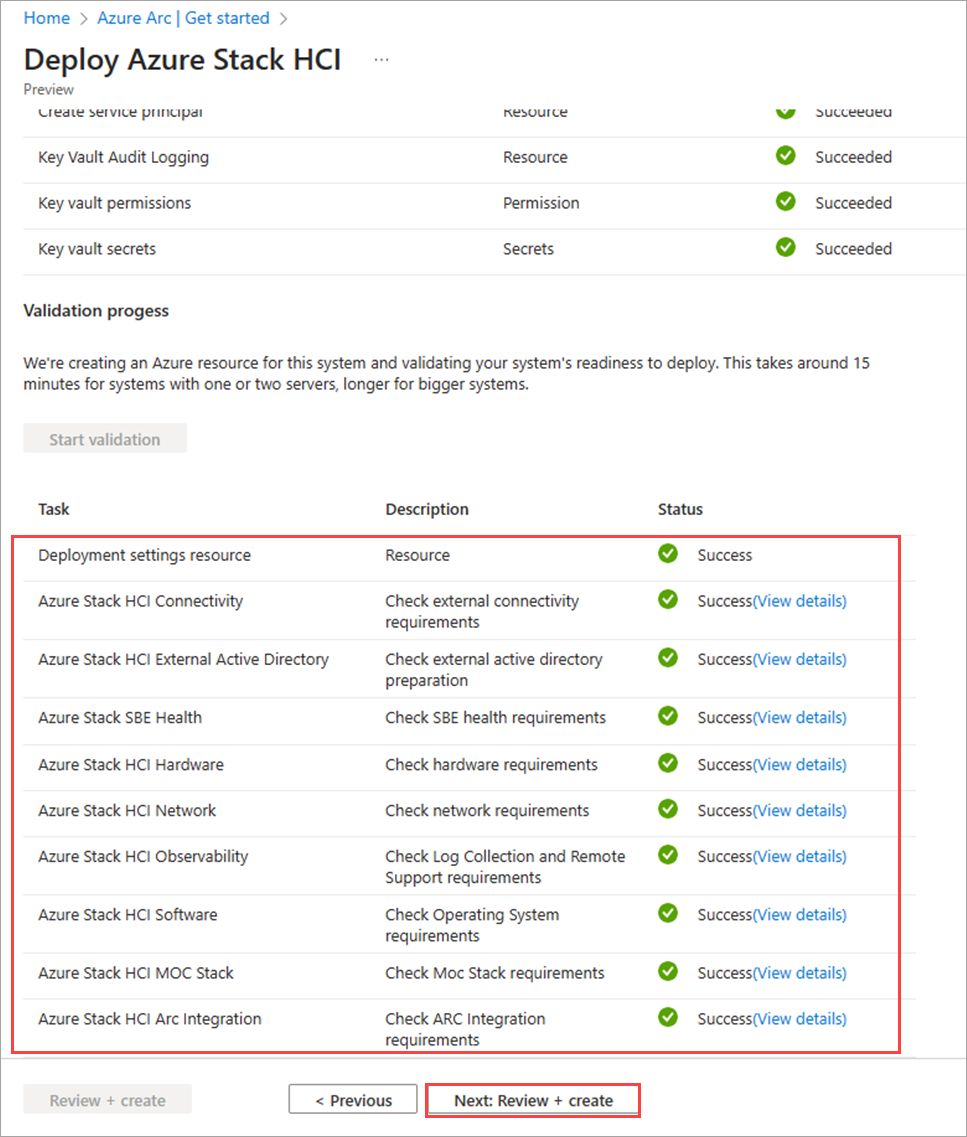Click the success icon for External Active Directory
Image resolution: width=967 pixels, height=1137 pixels.
pos(668,658)
